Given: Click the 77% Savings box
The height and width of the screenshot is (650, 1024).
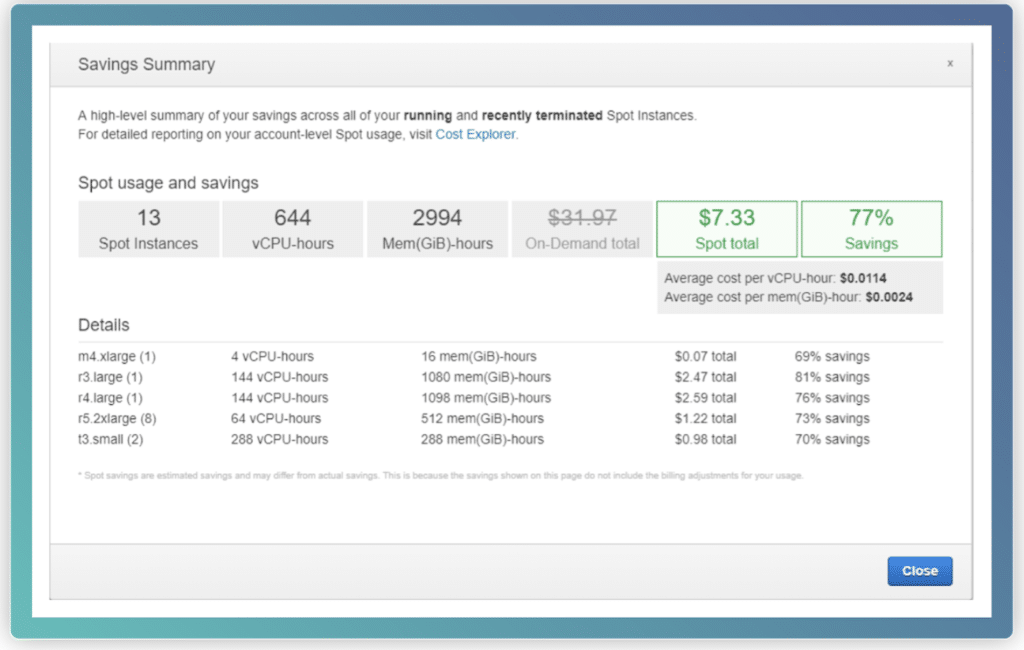Looking at the screenshot, I should (x=871, y=229).
